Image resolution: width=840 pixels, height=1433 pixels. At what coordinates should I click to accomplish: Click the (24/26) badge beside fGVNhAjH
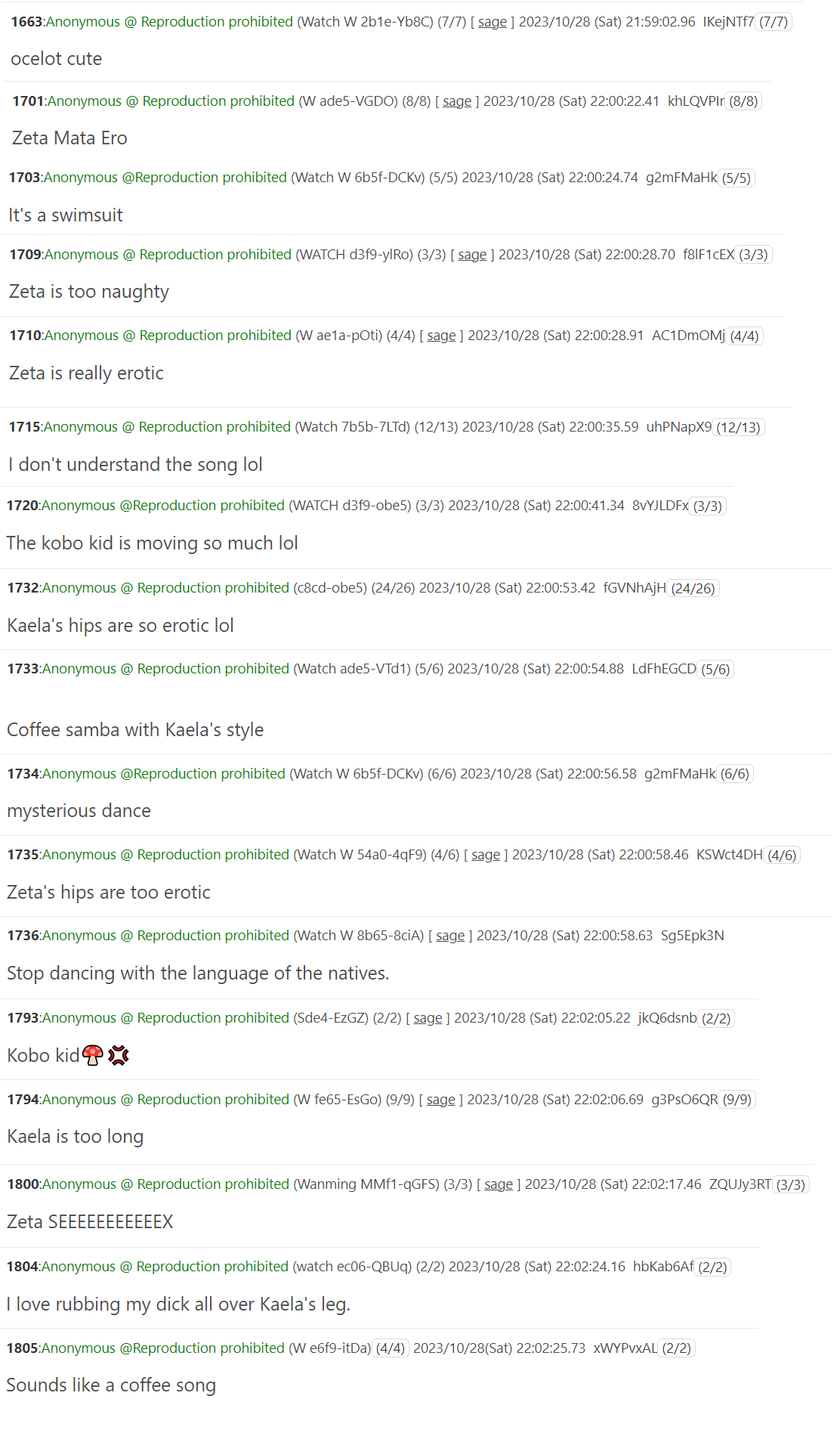(x=693, y=589)
